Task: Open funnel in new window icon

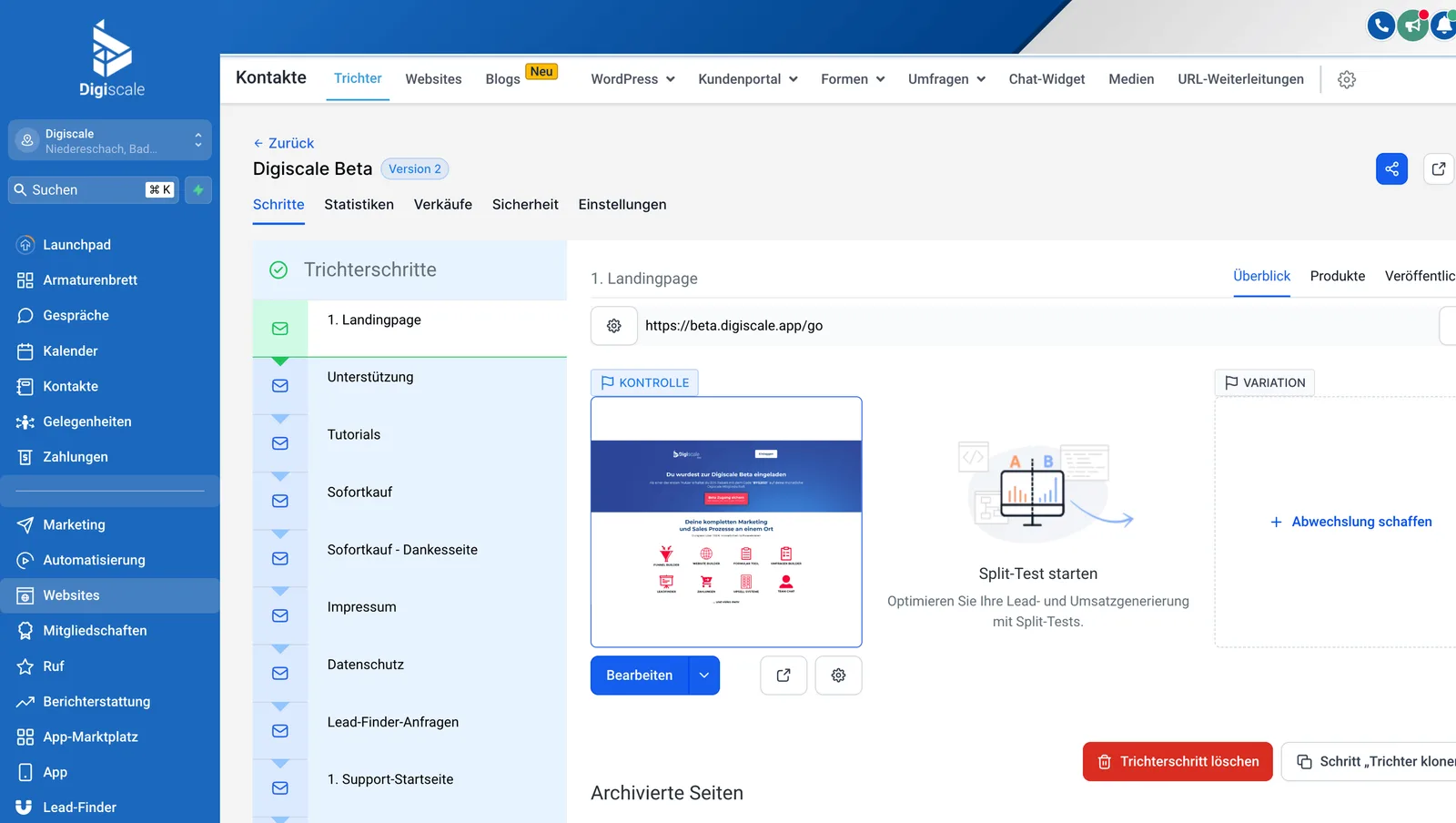Action: click(x=1439, y=169)
